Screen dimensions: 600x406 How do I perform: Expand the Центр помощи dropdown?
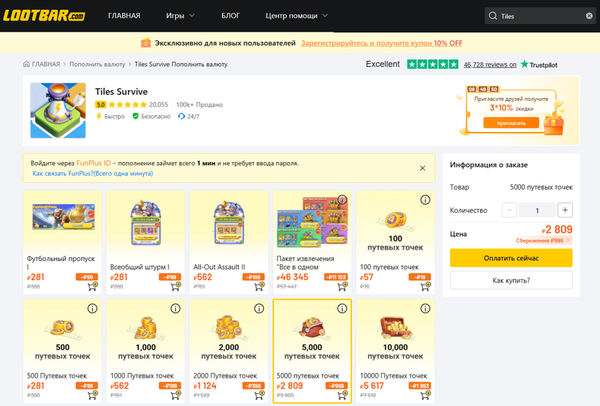(x=297, y=16)
